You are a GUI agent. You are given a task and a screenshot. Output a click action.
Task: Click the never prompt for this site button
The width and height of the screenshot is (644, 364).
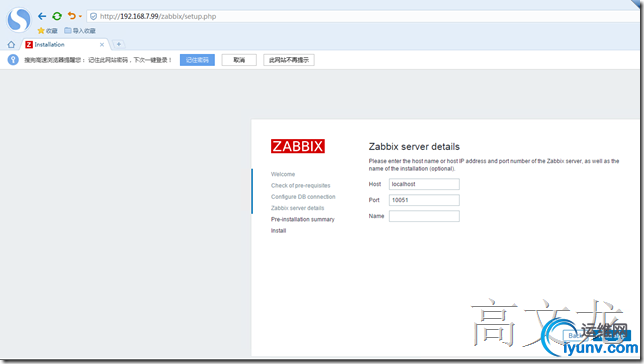[x=289, y=60]
